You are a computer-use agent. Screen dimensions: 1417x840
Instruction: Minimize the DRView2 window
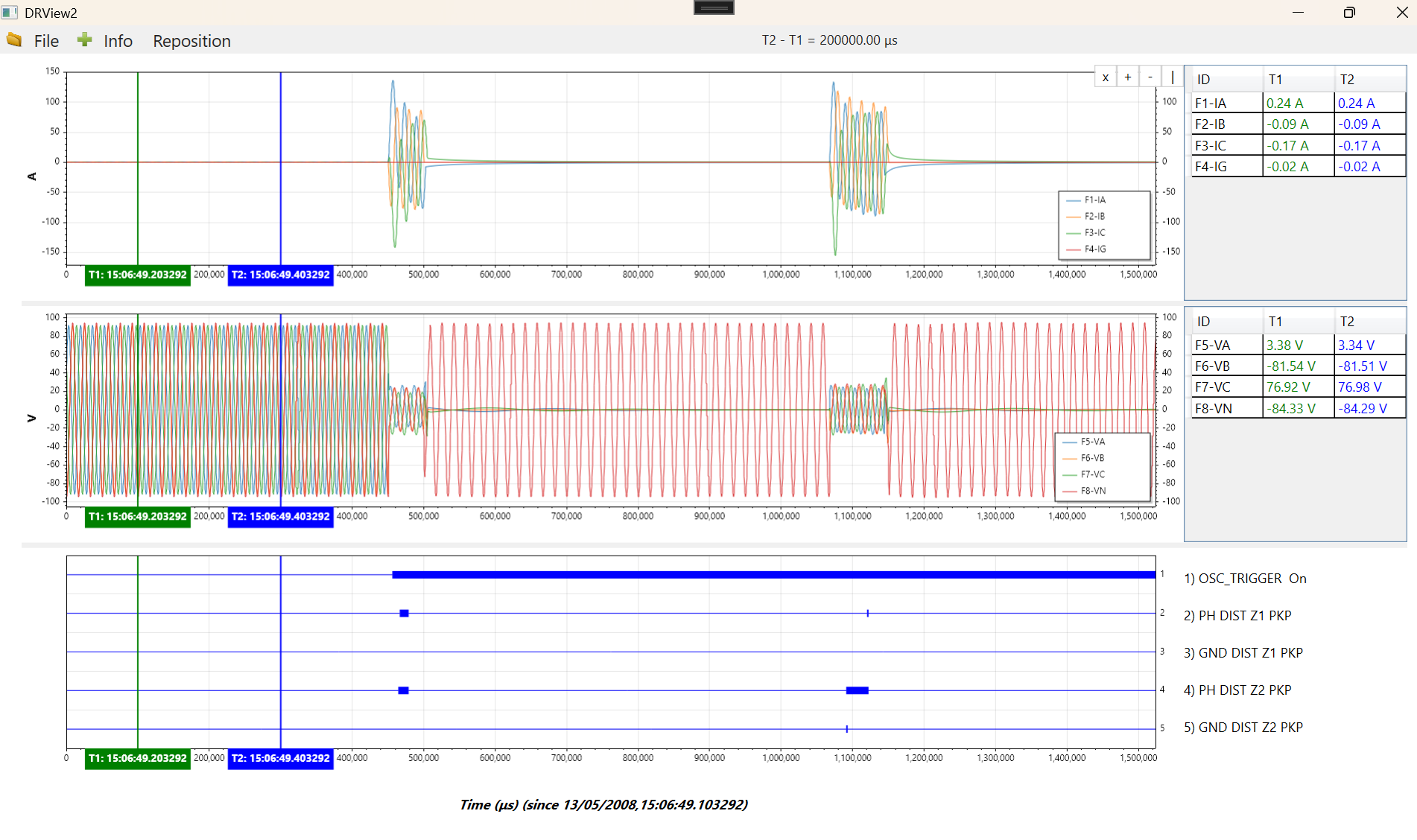1298,13
